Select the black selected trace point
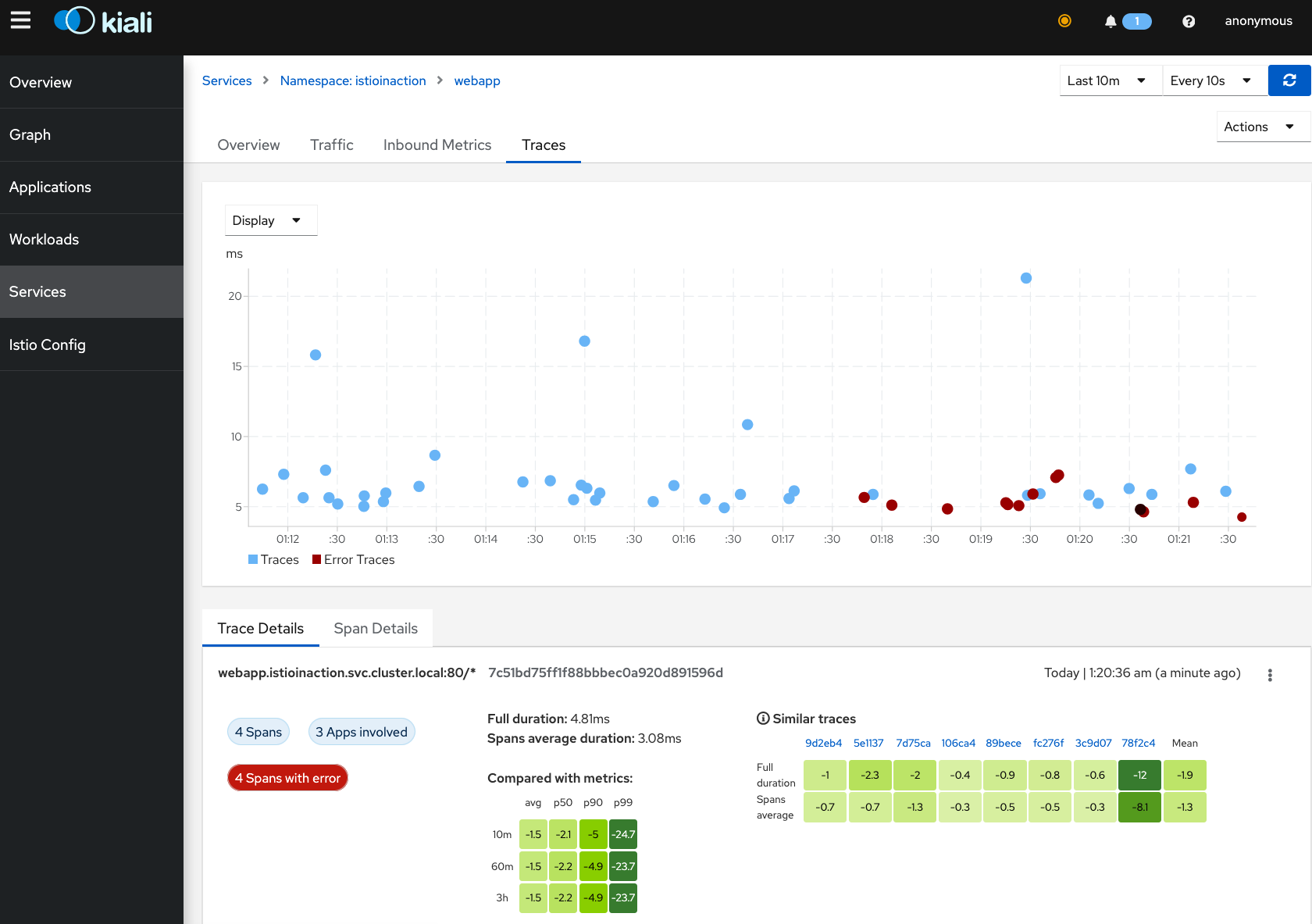The image size is (1312, 924). pyautogui.click(x=1139, y=509)
